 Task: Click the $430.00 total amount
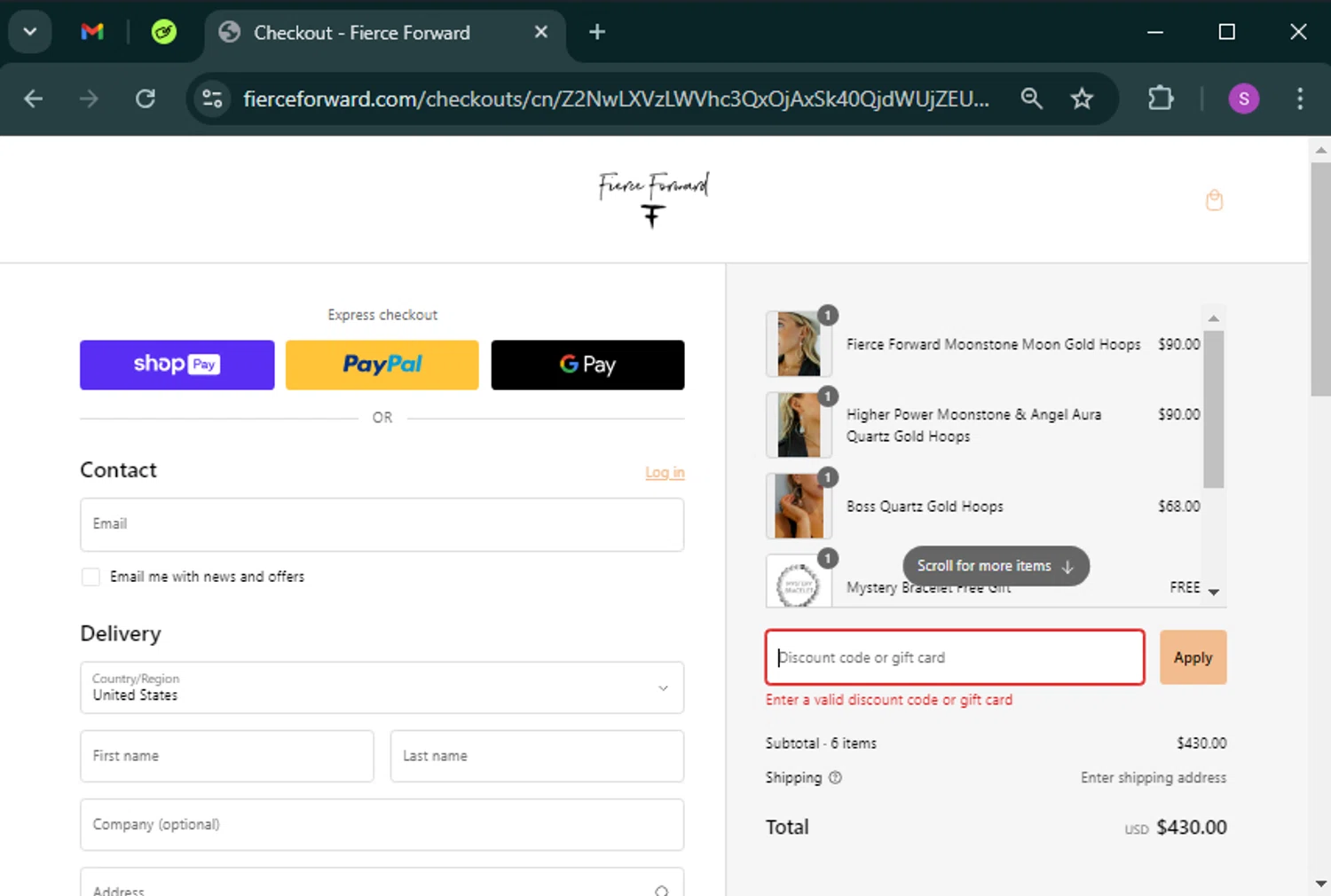(1192, 828)
